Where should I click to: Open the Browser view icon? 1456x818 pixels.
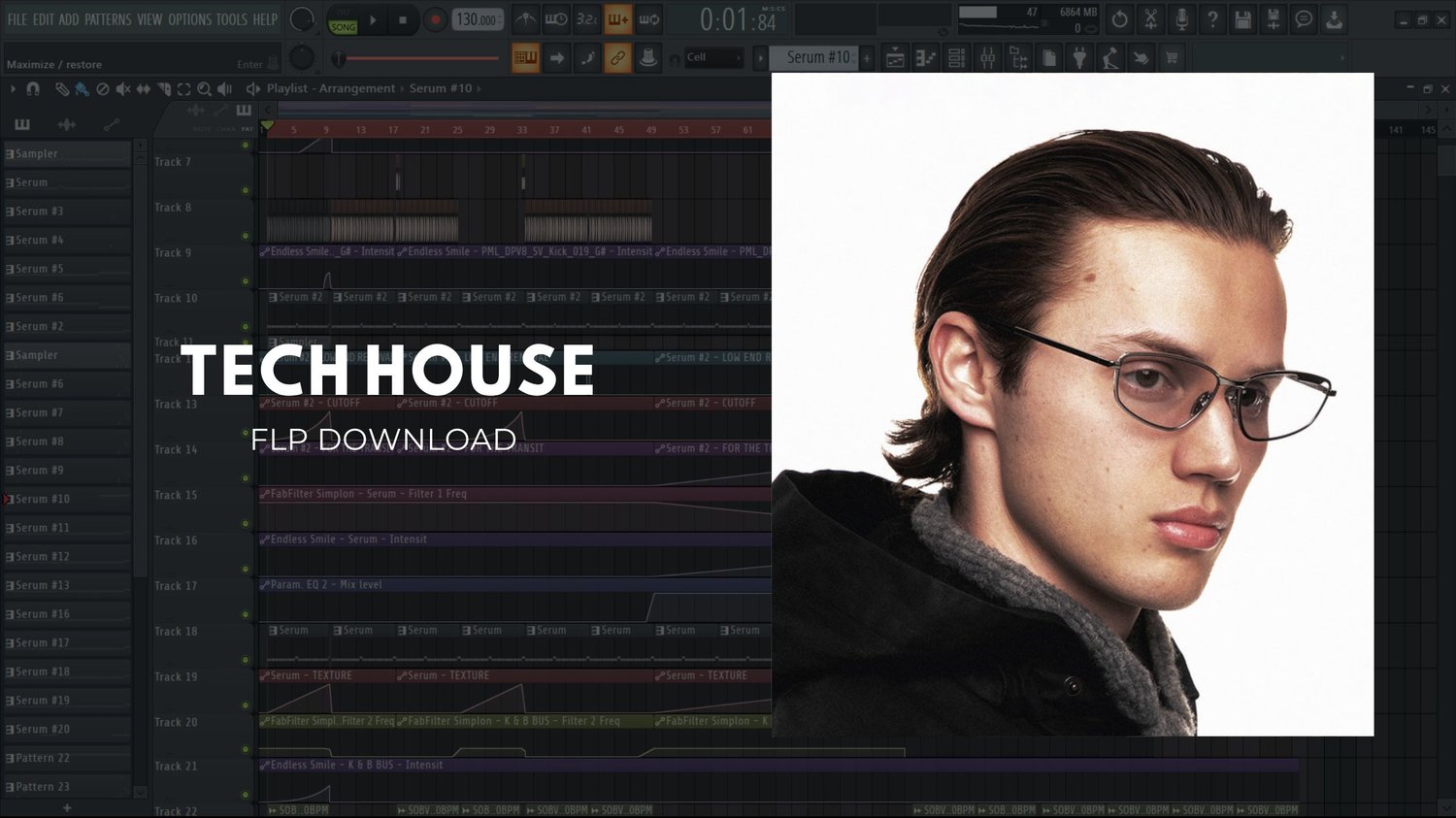(x=1019, y=58)
